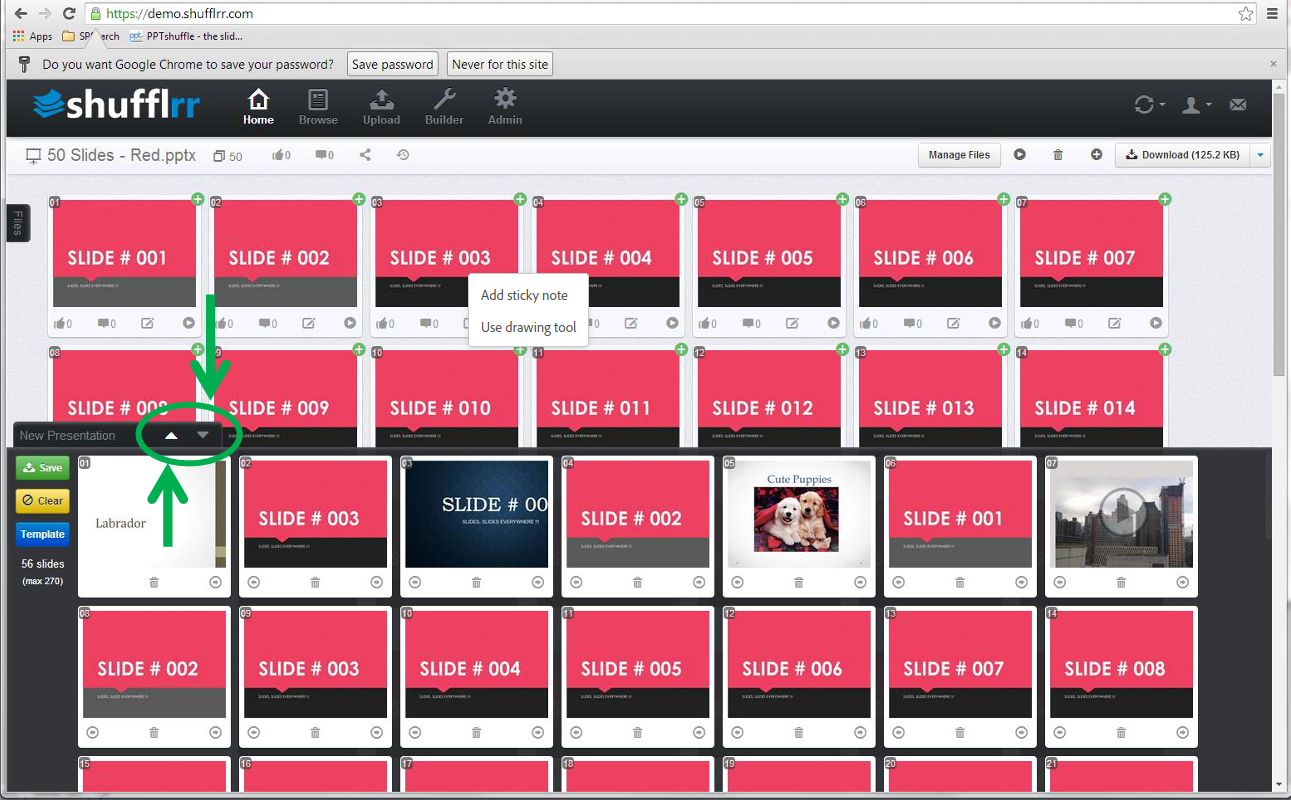Like SLIDE # 005
This screenshot has height=800, width=1291.
[708, 323]
